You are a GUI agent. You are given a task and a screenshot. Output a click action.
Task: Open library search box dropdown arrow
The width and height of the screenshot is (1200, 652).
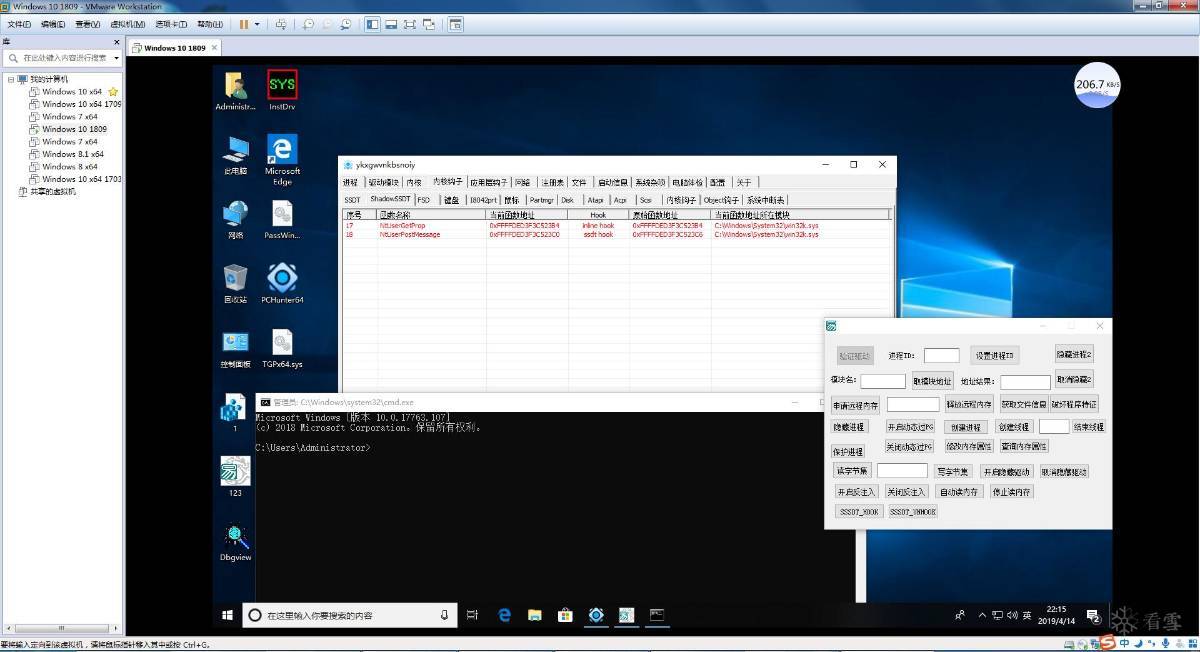(x=117, y=58)
